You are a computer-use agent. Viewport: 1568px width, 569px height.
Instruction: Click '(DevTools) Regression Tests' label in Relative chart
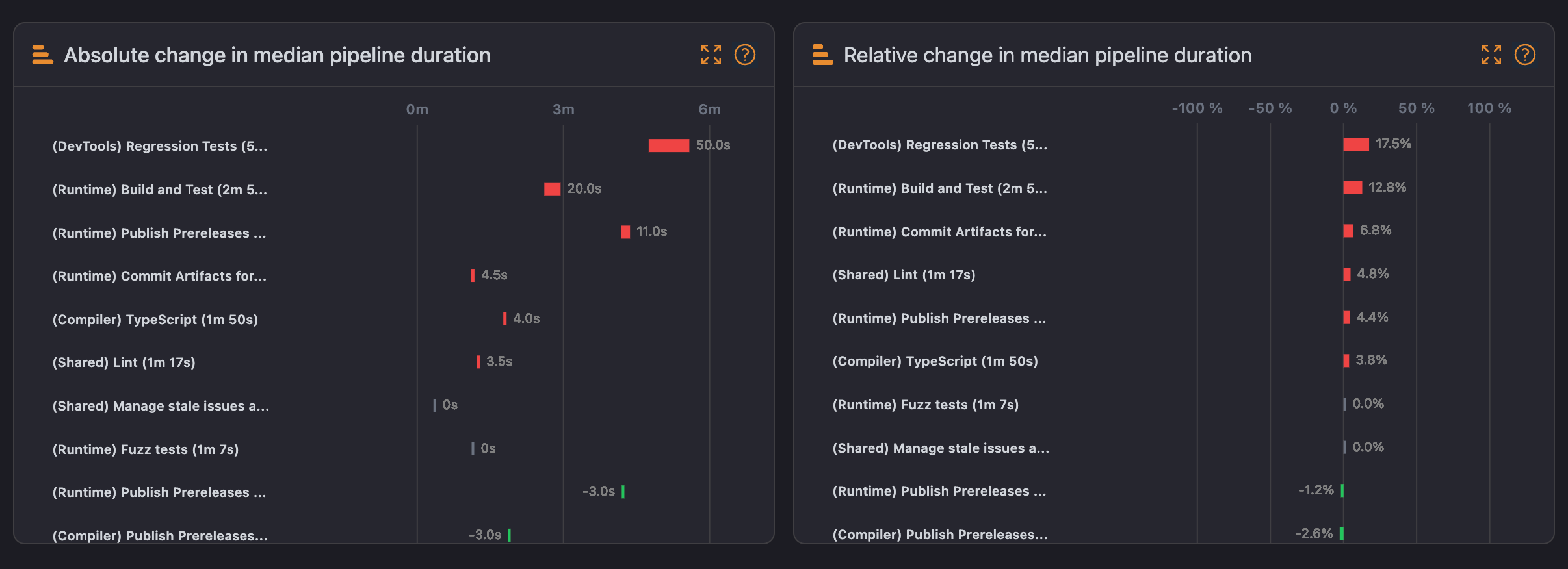click(x=940, y=145)
